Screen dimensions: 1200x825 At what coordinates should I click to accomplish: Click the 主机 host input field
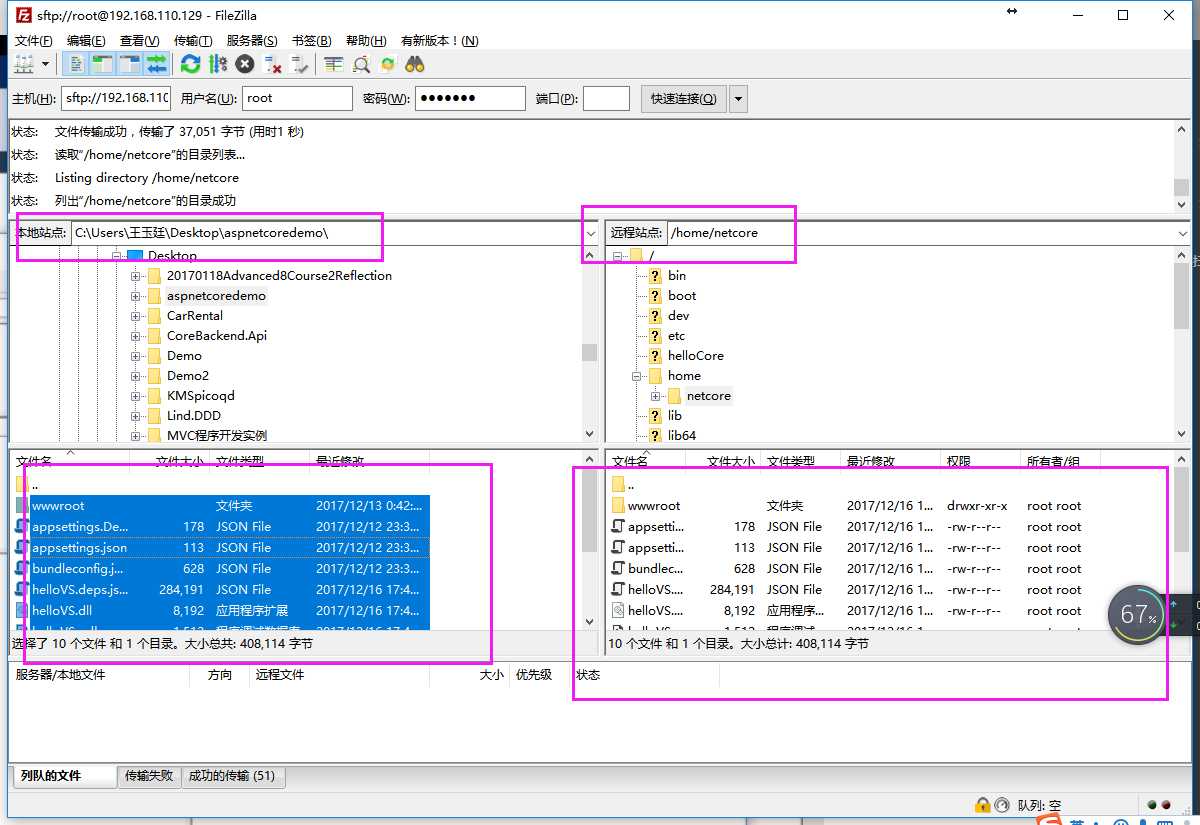pos(116,98)
